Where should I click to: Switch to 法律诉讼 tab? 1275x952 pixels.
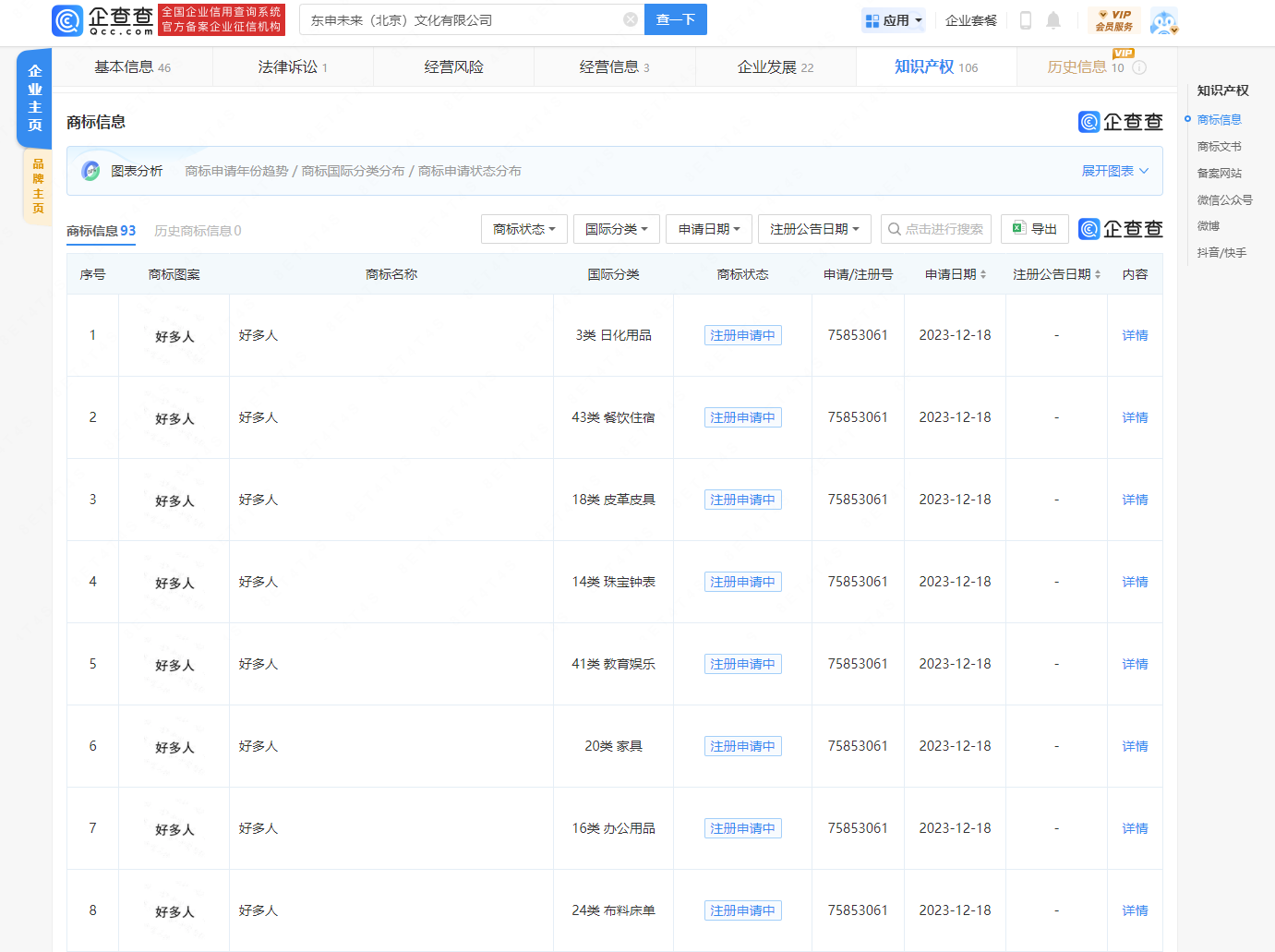[x=293, y=67]
